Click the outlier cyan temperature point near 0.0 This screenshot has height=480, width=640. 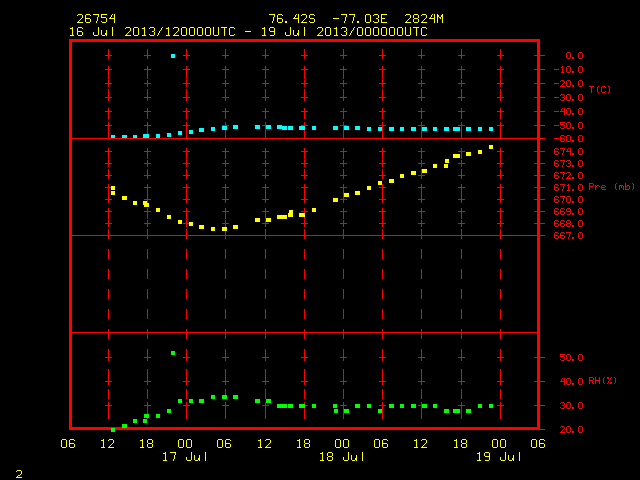[173, 56]
